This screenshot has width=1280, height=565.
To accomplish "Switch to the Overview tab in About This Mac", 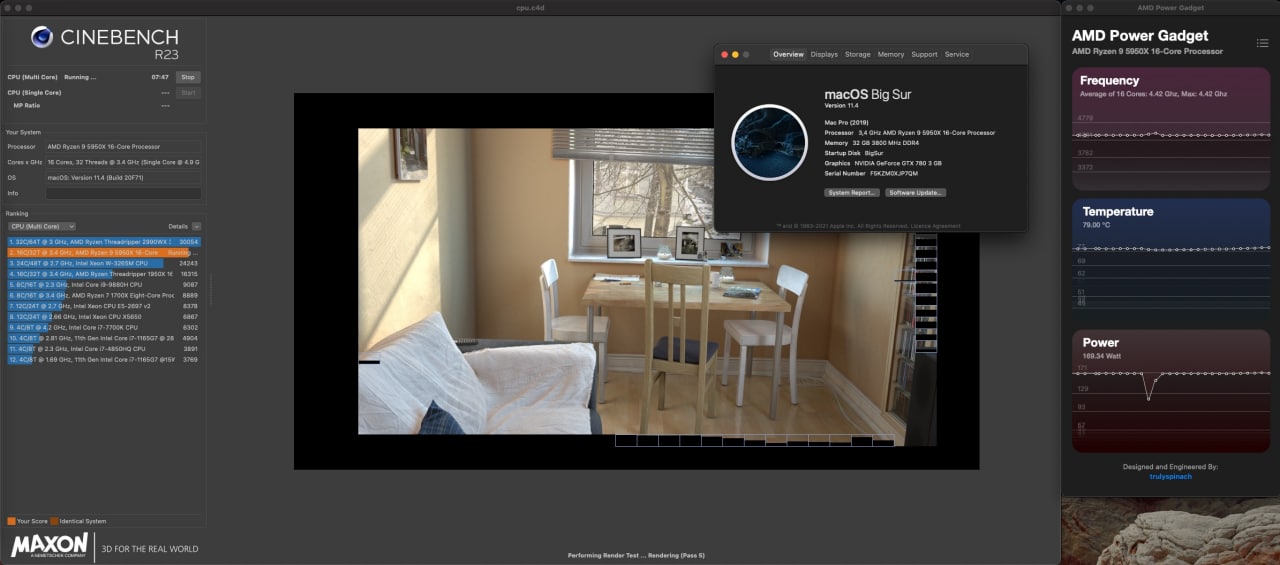I will coord(788,54).
